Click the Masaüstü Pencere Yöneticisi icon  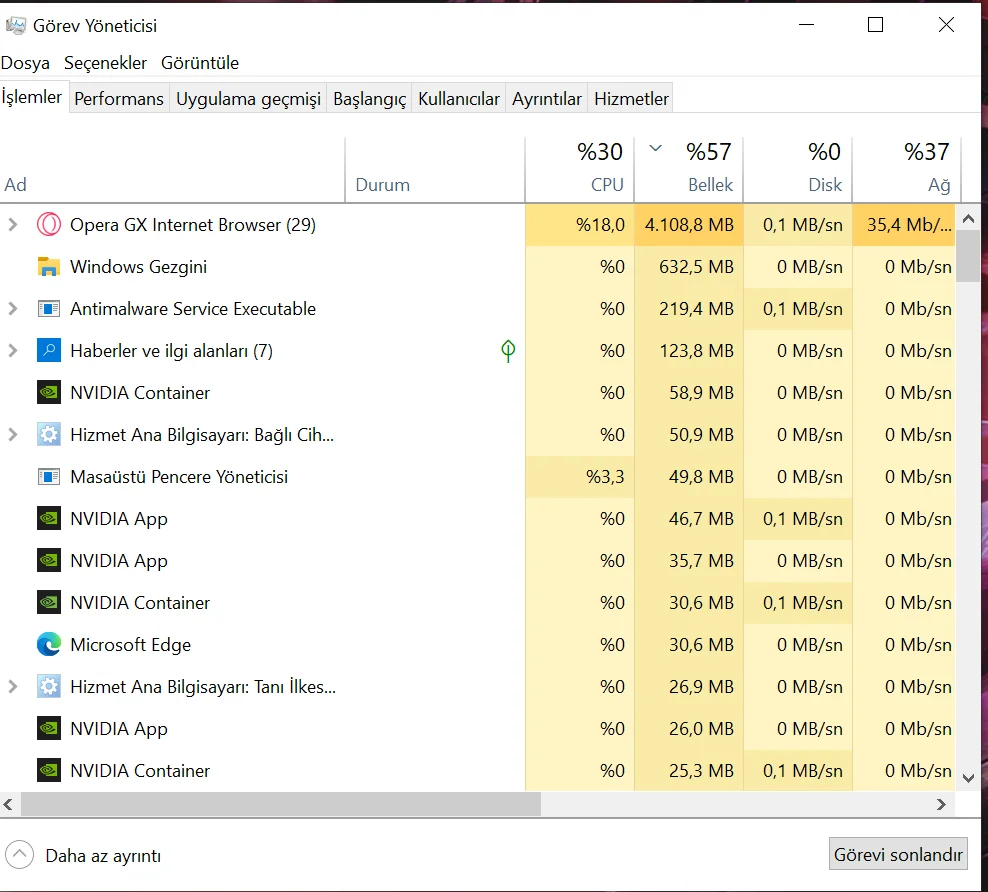pos(48,477)
